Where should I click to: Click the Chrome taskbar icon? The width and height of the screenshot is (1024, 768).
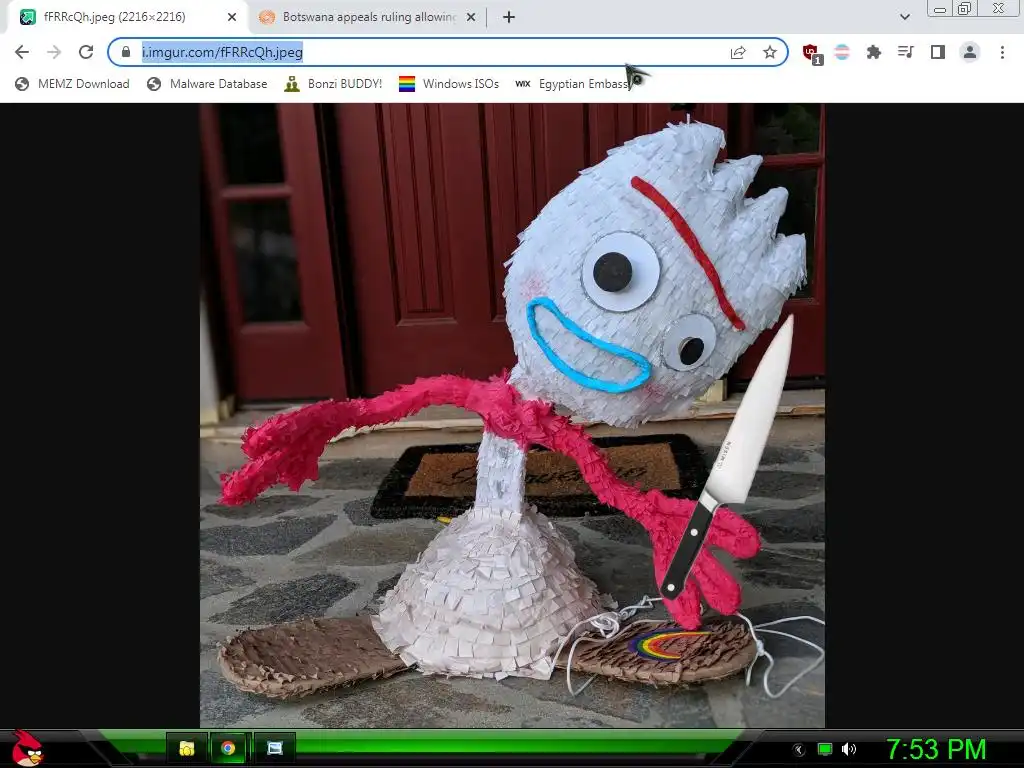228,748
